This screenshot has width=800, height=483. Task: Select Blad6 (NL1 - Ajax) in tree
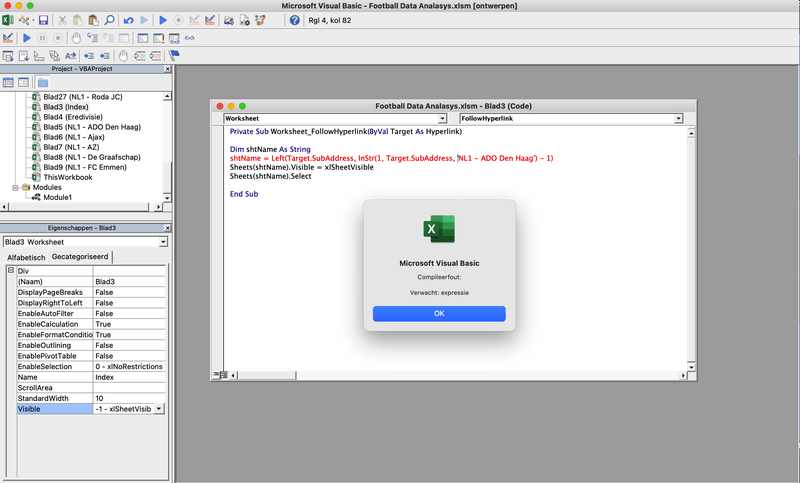pos(74,137)
